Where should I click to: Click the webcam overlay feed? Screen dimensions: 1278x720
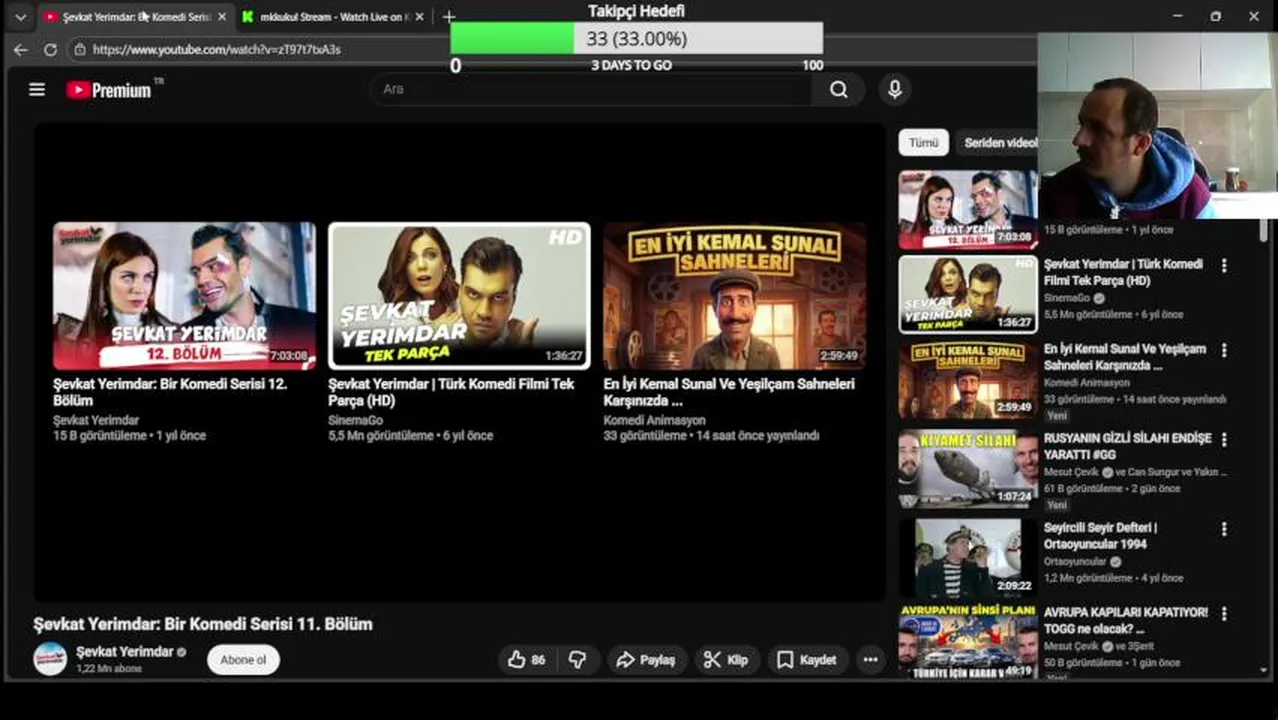1157,125
